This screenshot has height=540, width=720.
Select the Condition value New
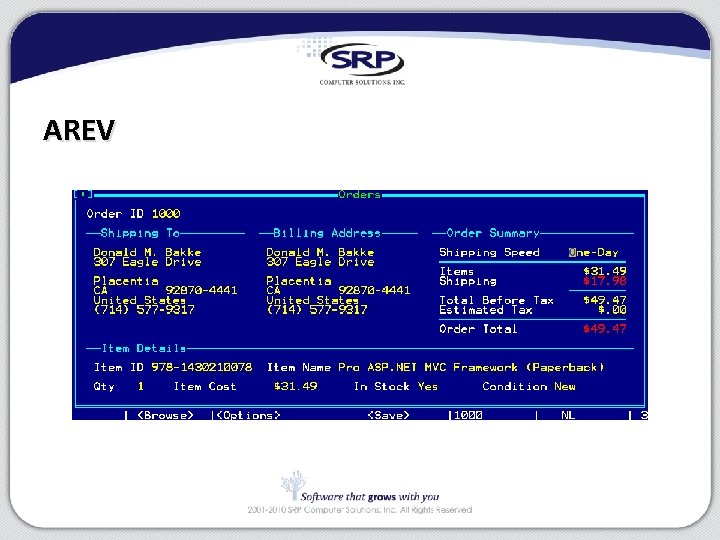(565, 386)
